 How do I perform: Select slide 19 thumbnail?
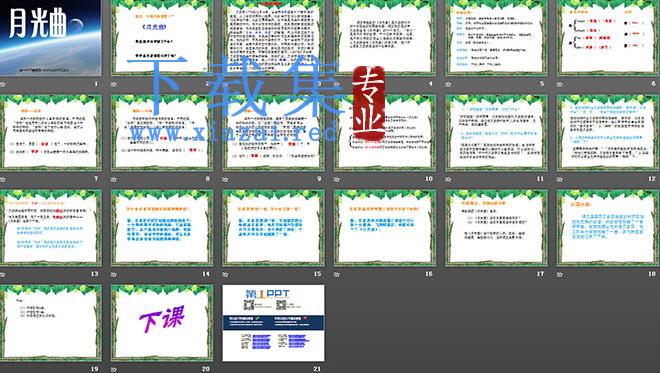tap(51, 322)
